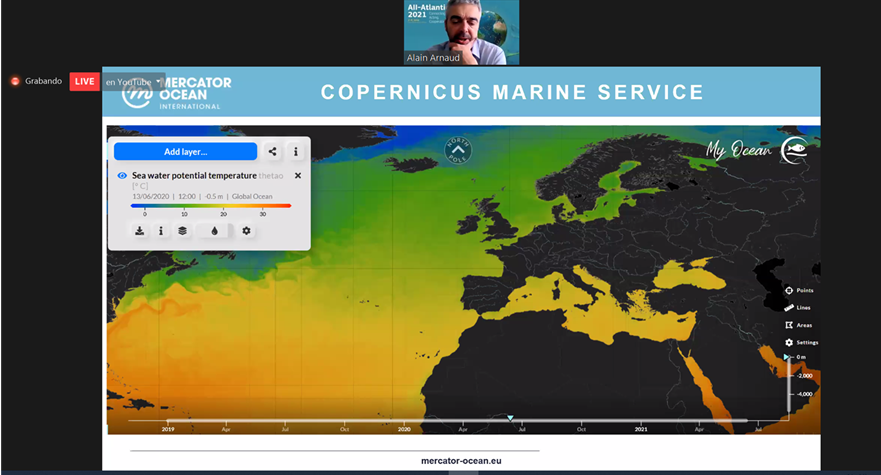Click the My Ocean fish logo
Viewport: 881px width, 475px height.
coord(794,150)
